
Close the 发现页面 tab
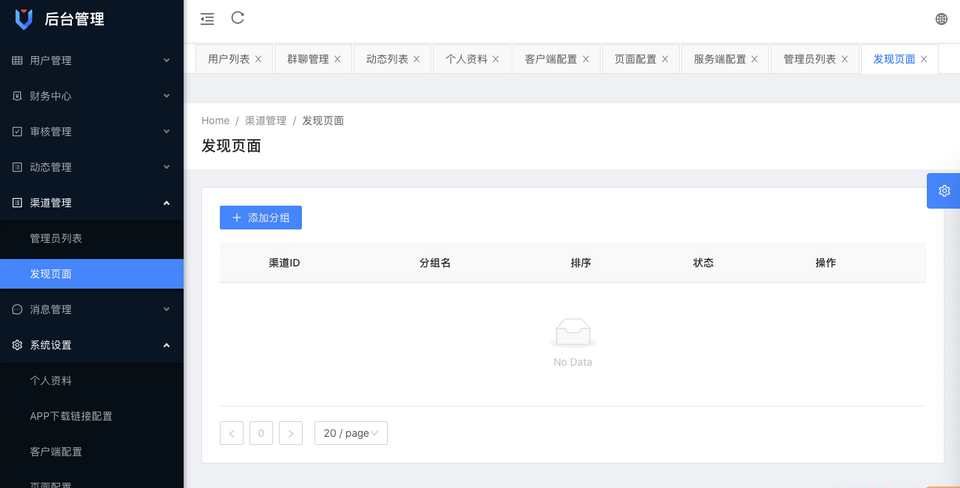(x=924, y=59)
